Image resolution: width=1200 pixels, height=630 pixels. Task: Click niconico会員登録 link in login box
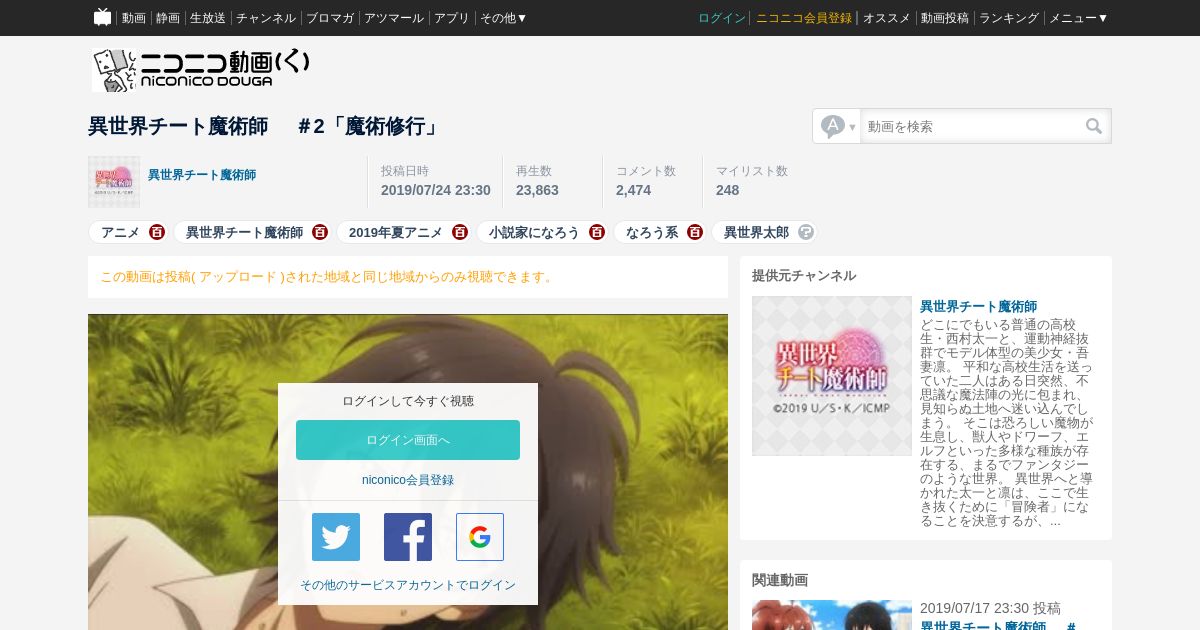tap(408, 480)
